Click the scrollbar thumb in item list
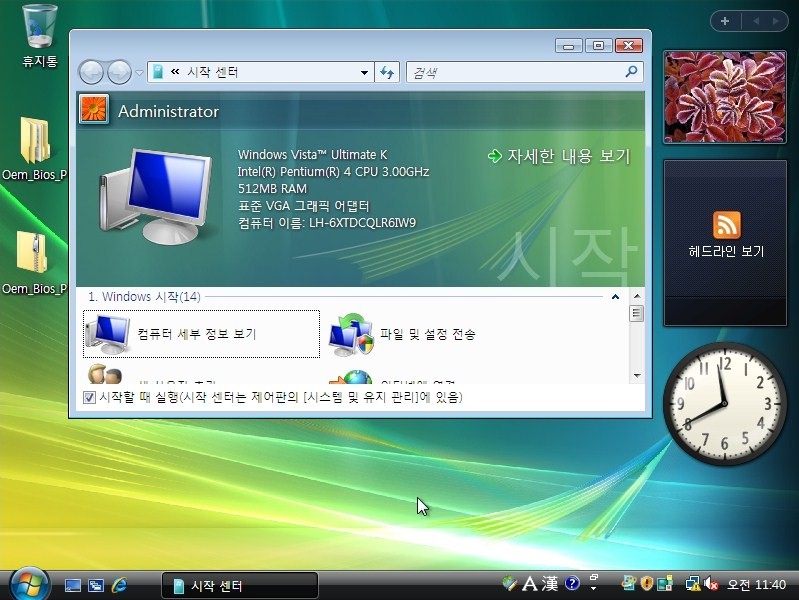799x600 pixels. coord(636,313)
